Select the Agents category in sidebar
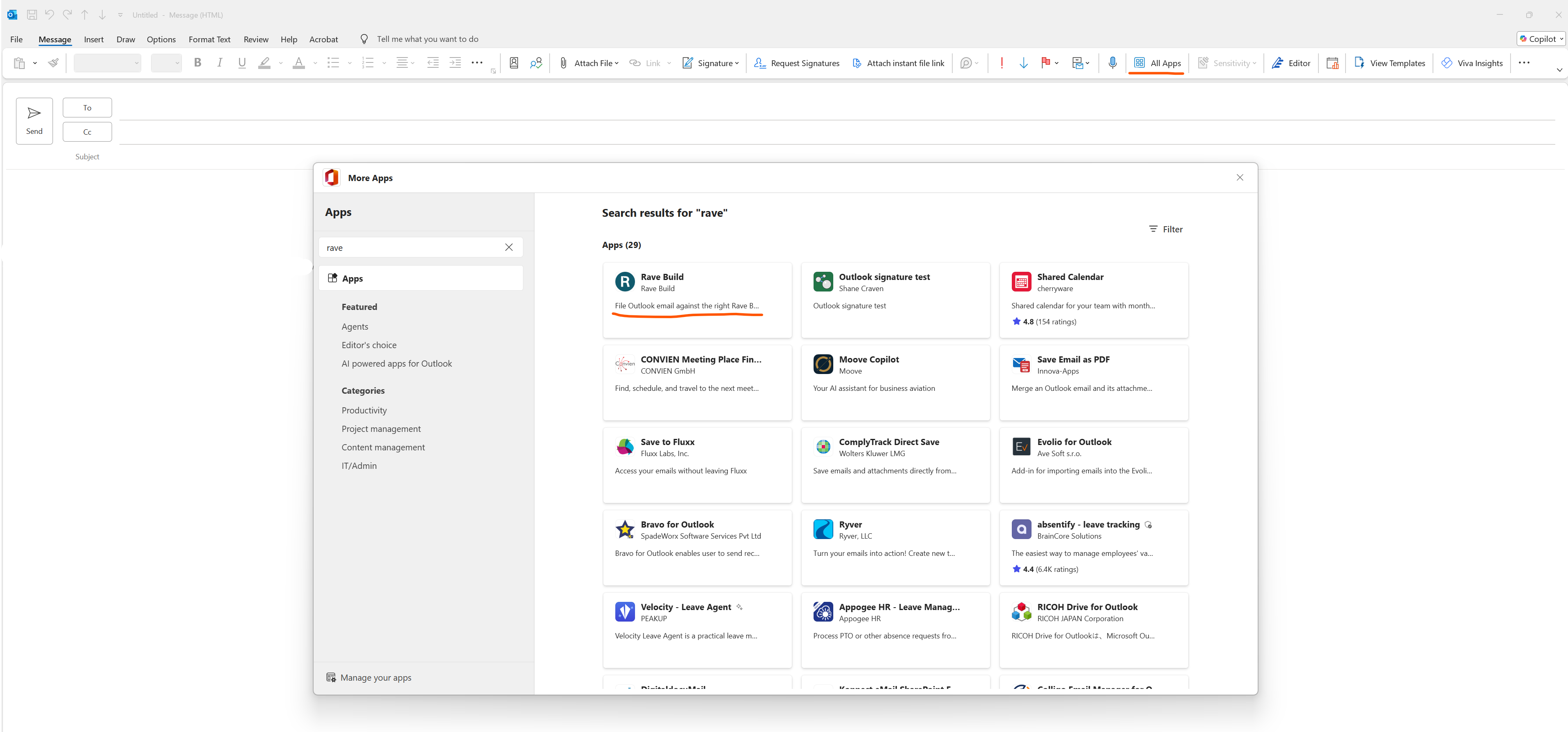The image size is (1568, 732). tap(355, 326)
